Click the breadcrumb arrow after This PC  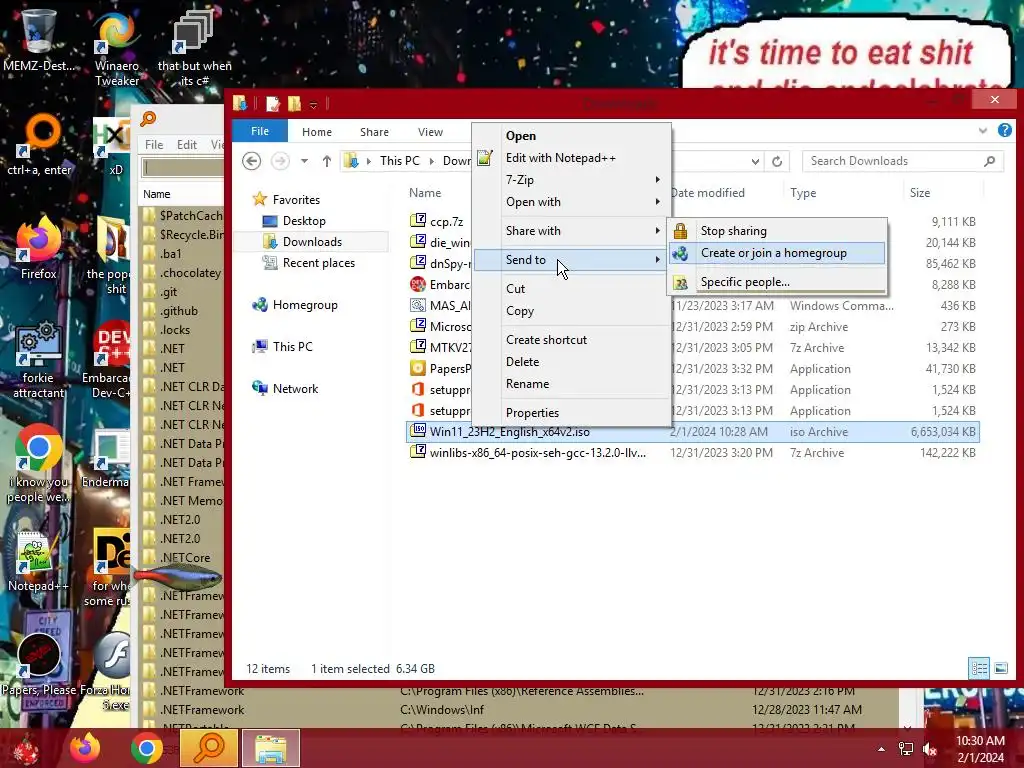pos(432,161)
